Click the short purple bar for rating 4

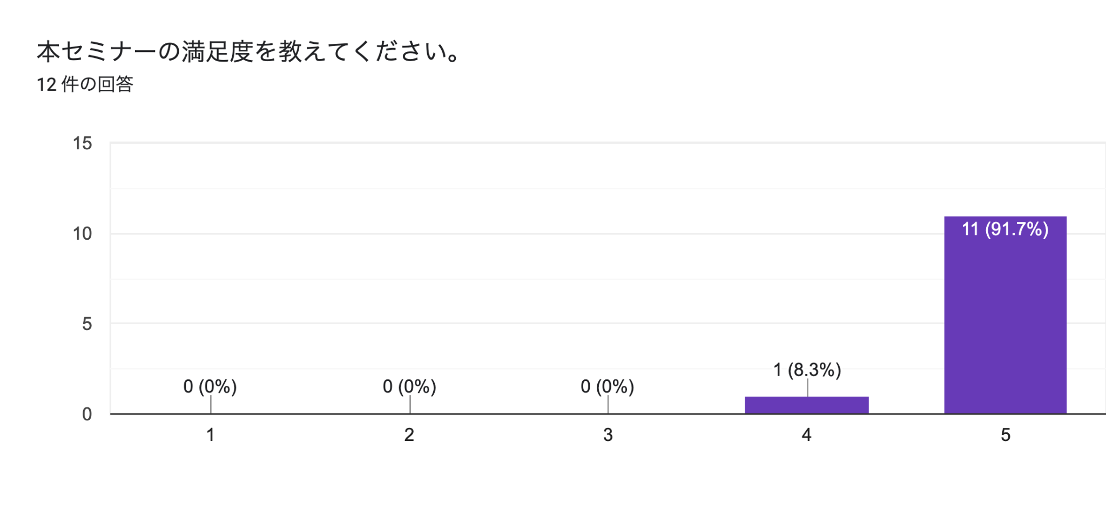(806, 405)
